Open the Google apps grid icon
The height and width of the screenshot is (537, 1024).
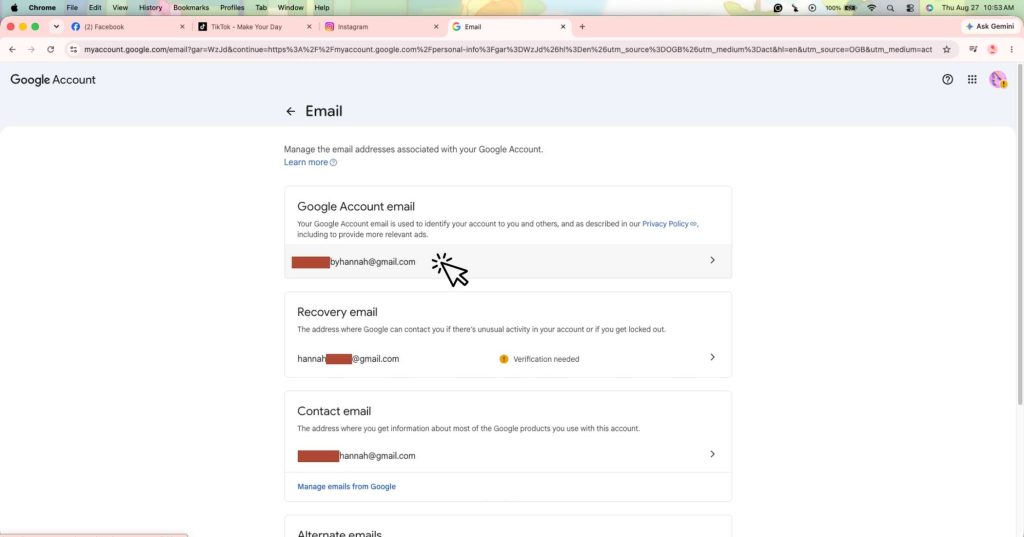click(972, 79)
